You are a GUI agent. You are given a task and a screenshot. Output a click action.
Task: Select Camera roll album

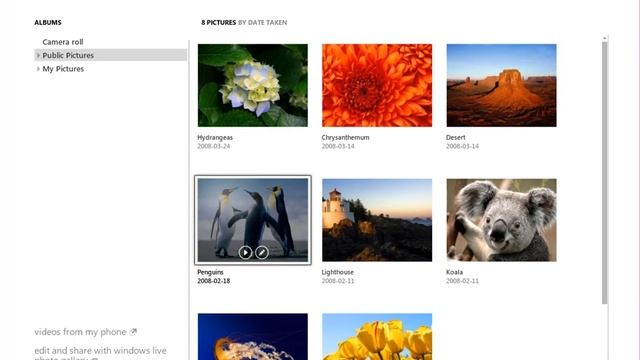[x=63, y=42]
